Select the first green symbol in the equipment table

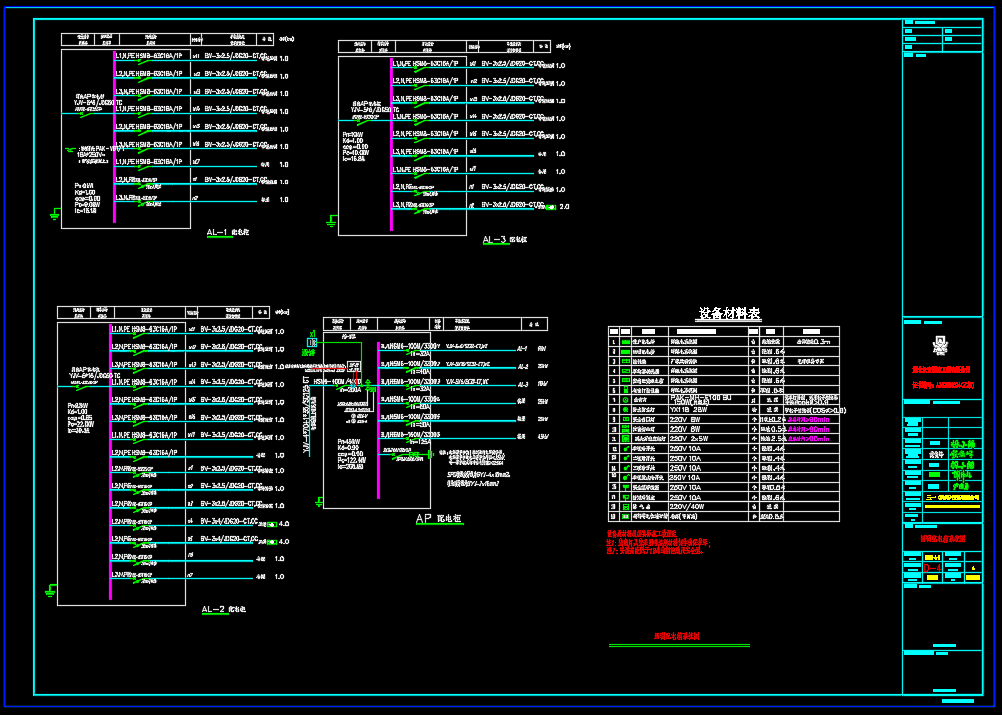click(x=625, y=341)
